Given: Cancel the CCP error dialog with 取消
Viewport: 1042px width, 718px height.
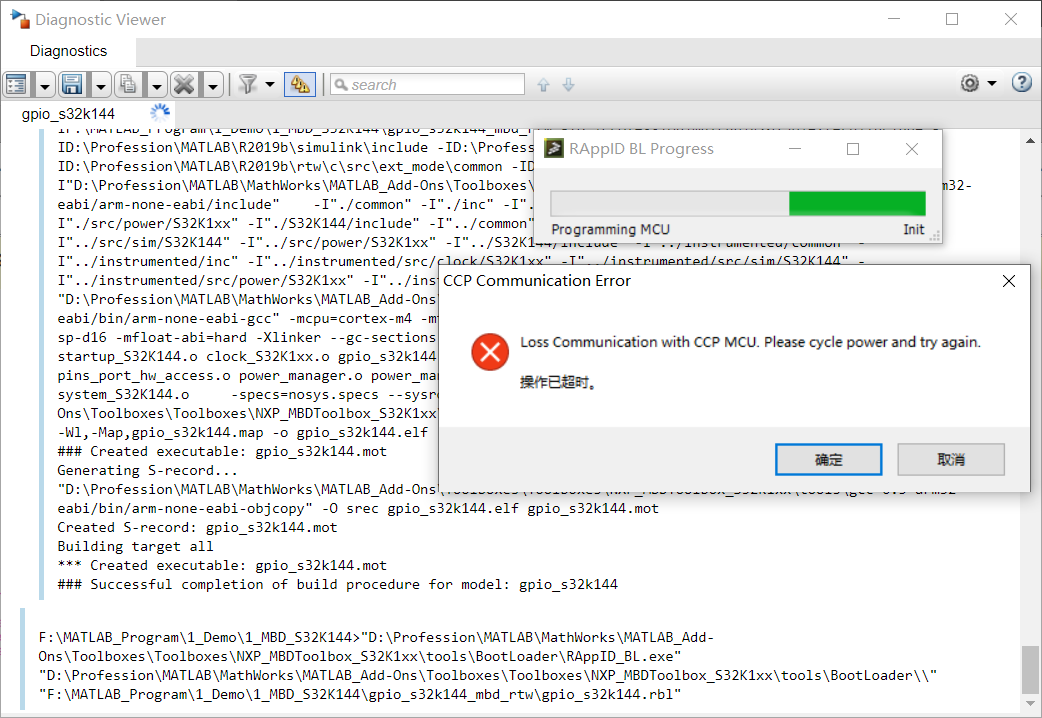Looking at the screenshot, I should pyautogui.click(x=950, y=459).
